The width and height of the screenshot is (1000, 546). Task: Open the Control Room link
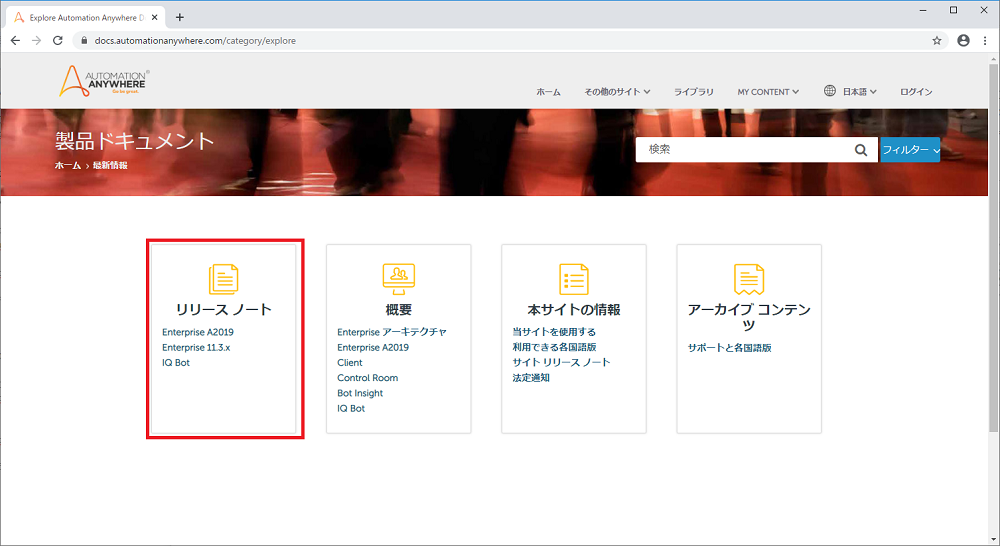[x=367, y=378]
